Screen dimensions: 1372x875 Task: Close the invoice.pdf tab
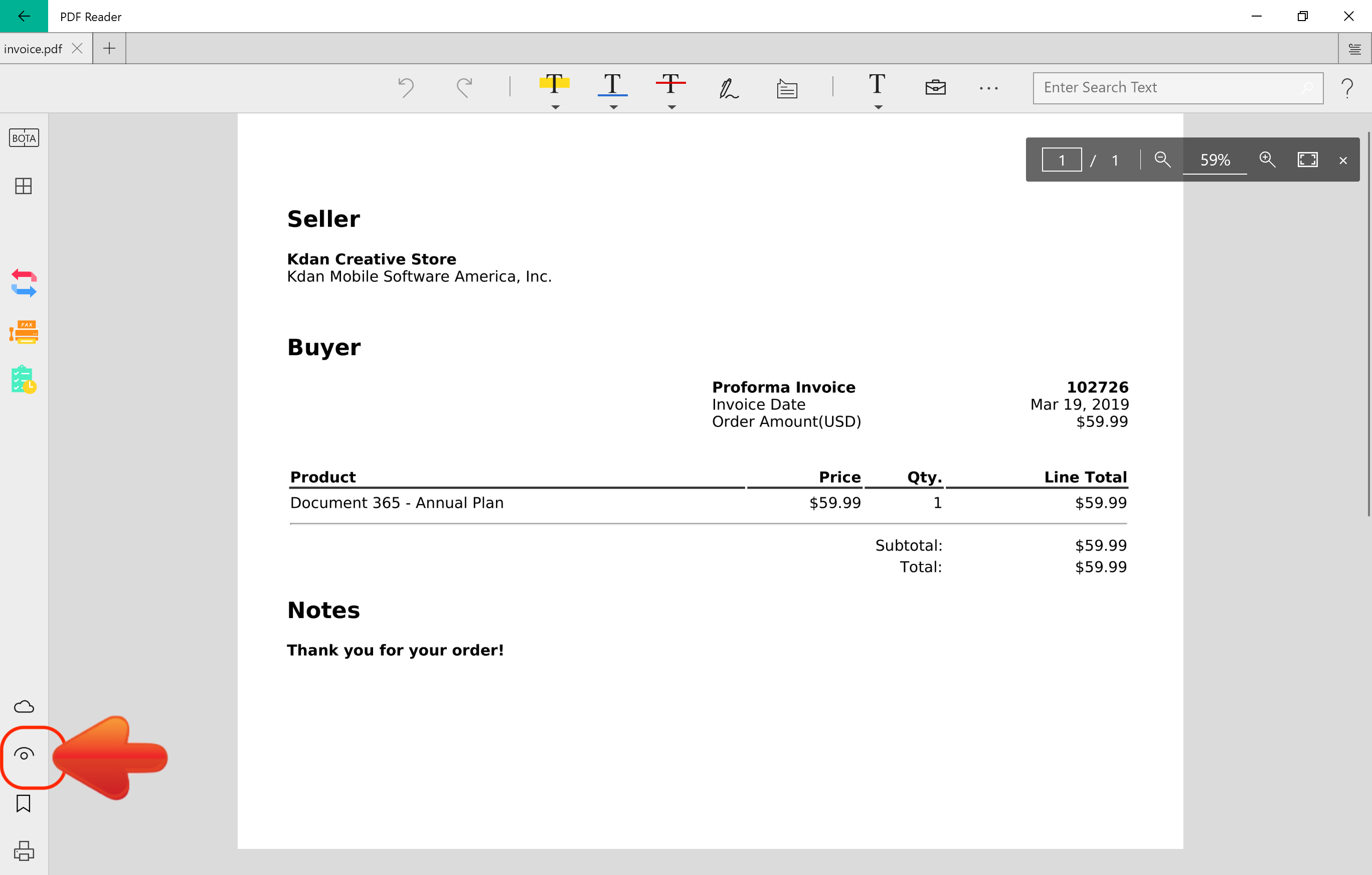pos(78,49)
